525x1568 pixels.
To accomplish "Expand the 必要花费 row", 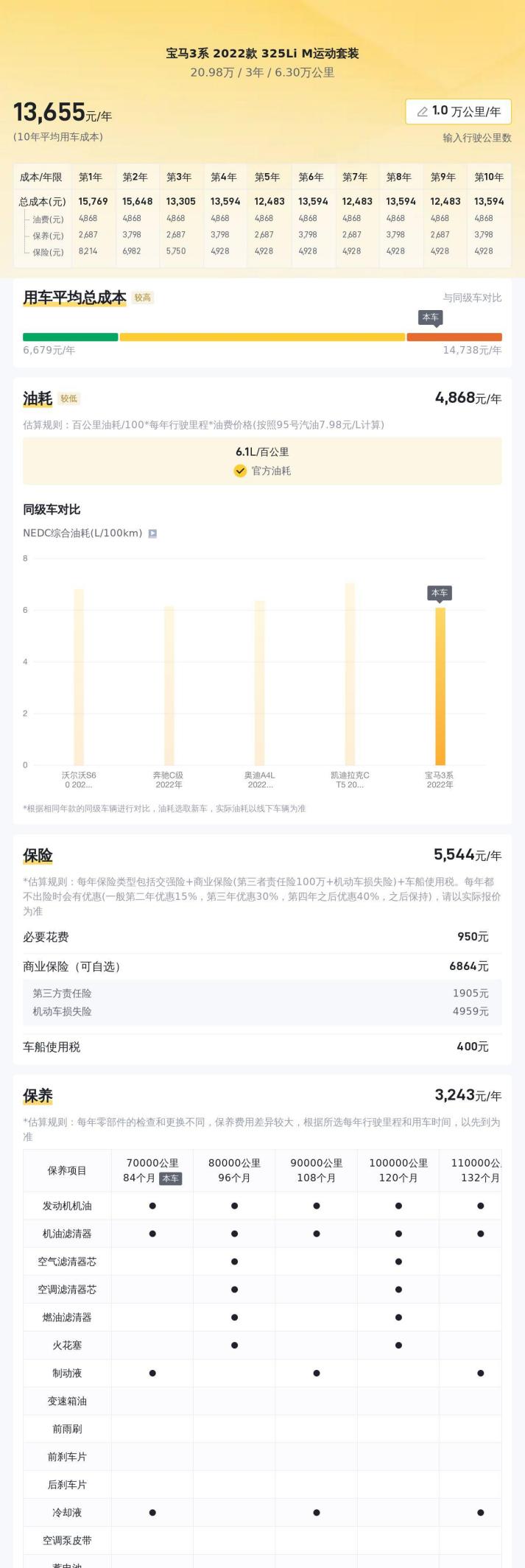I will click(x=262, y=937).
